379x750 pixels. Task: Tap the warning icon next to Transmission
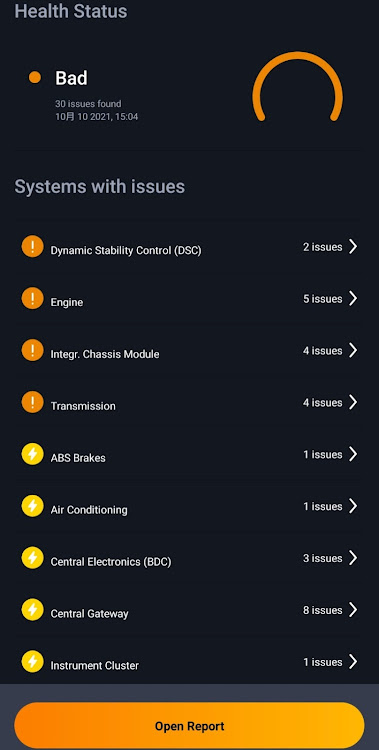point(33,402)
